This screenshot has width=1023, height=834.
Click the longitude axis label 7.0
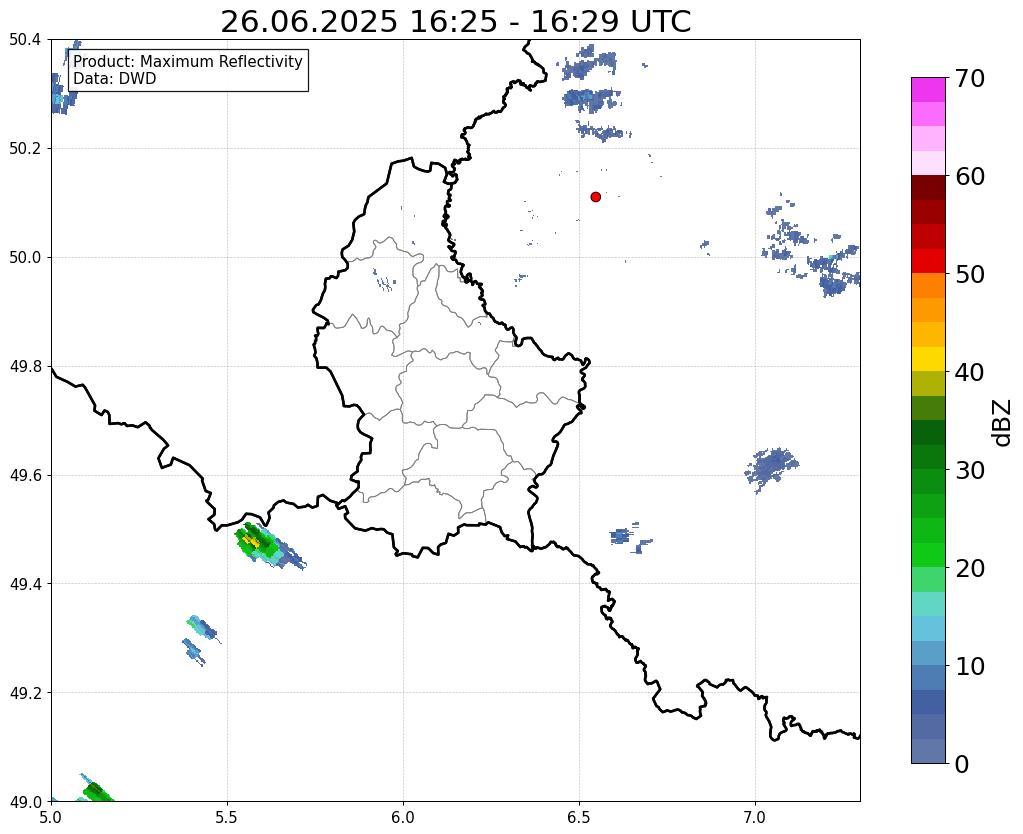(755, 818)
